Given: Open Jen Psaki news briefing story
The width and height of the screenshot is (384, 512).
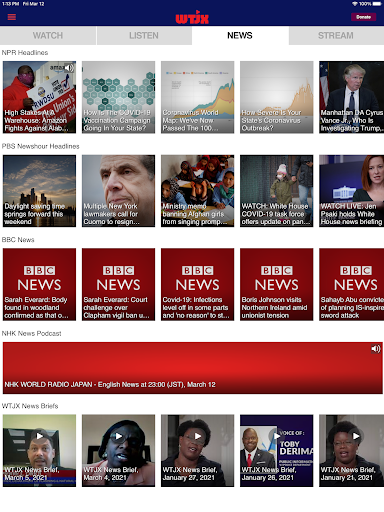Looking at the screenshot, I should point(351,191).
